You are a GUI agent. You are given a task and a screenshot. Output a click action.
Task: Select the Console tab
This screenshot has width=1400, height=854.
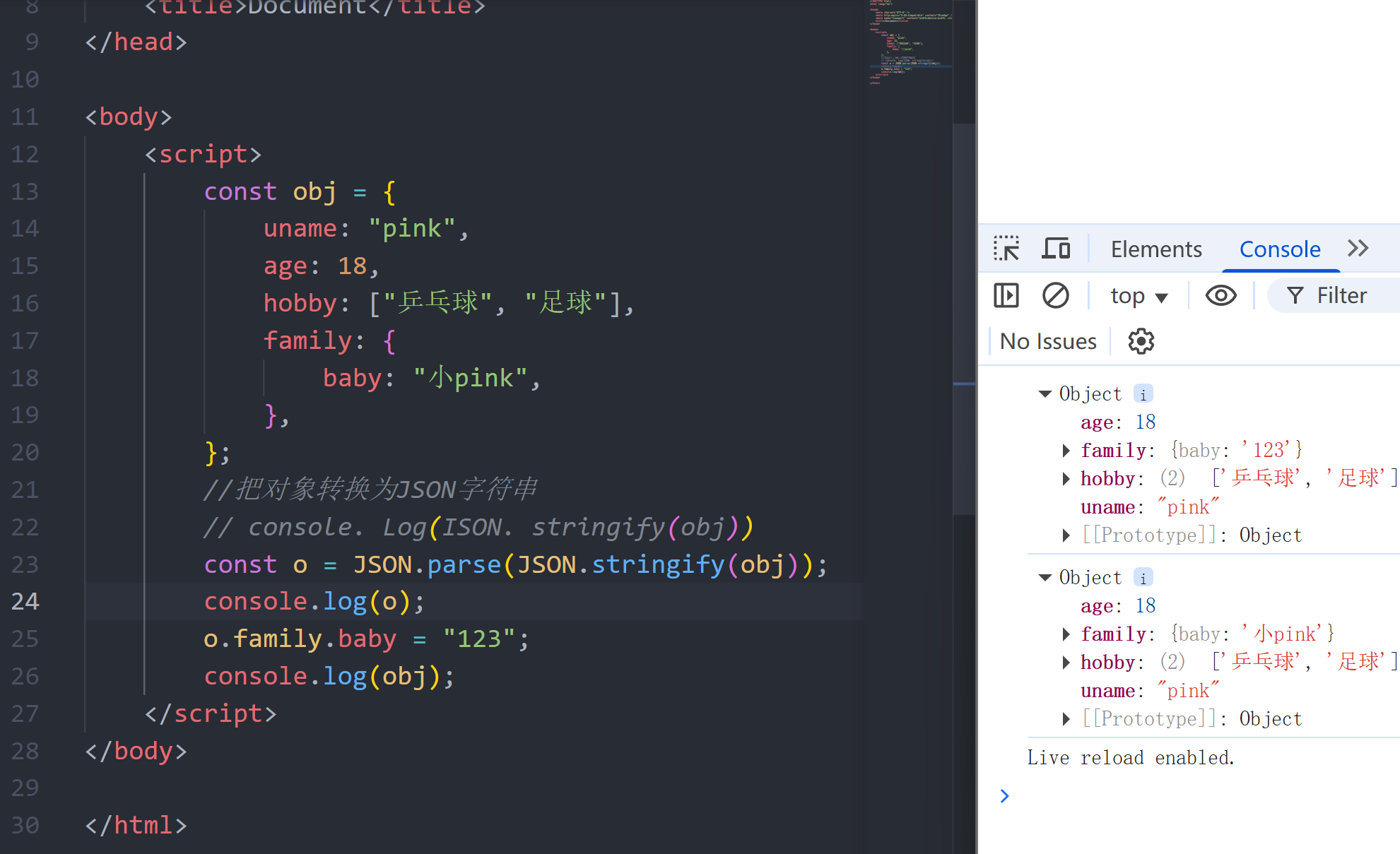[x=1279, y=249]
